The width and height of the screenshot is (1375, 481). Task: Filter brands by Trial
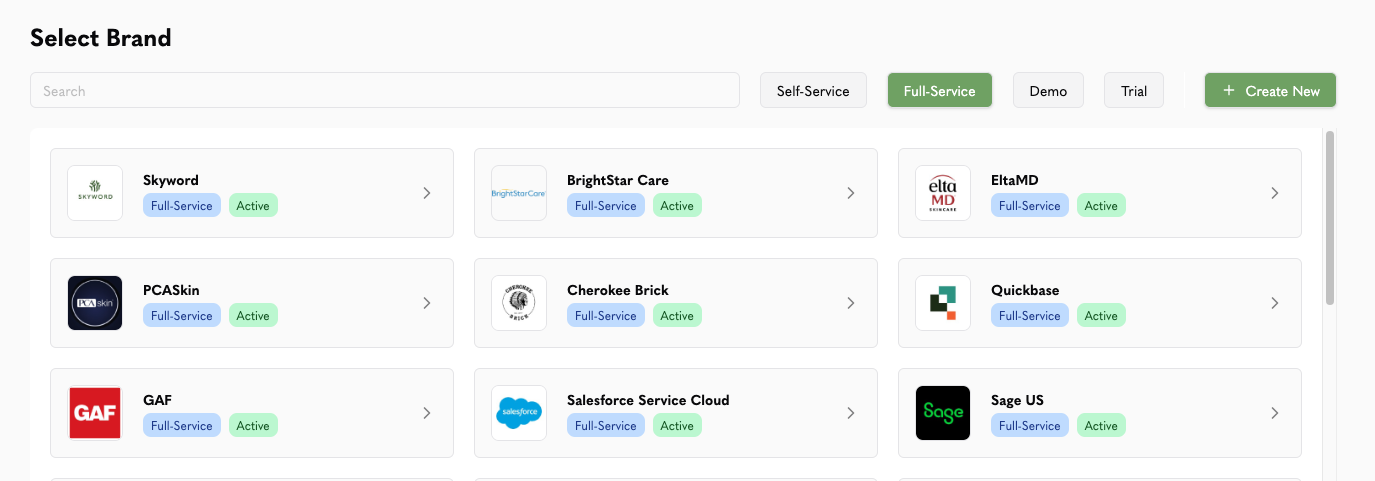[x=1134, y=91]
